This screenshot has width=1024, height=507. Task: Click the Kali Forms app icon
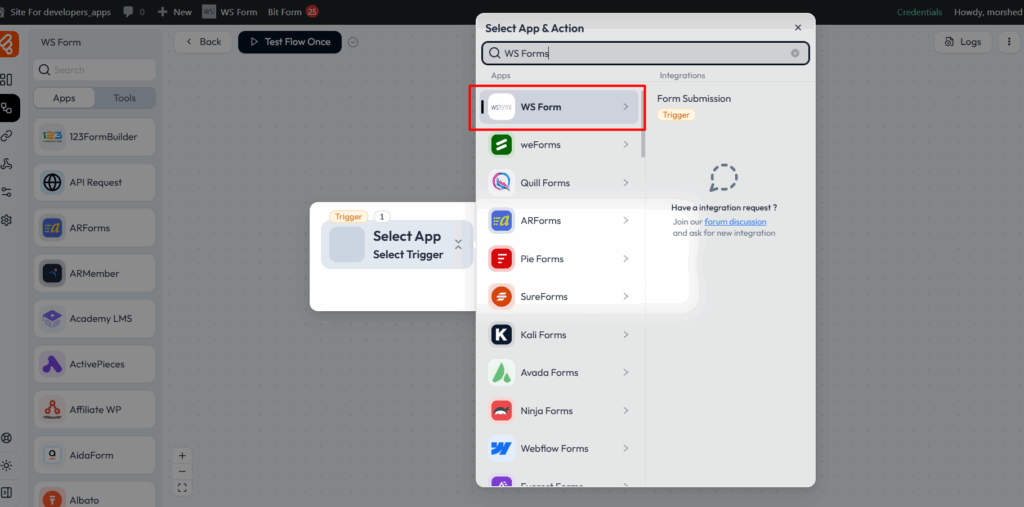coord(501,335)
